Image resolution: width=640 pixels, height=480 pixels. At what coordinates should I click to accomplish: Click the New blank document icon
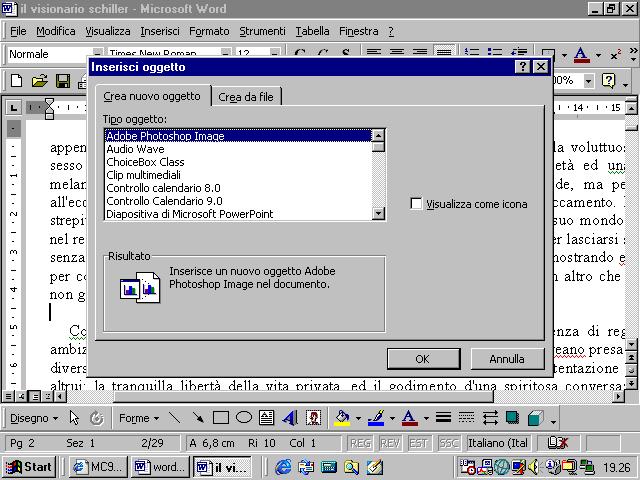tap(16, 81)
